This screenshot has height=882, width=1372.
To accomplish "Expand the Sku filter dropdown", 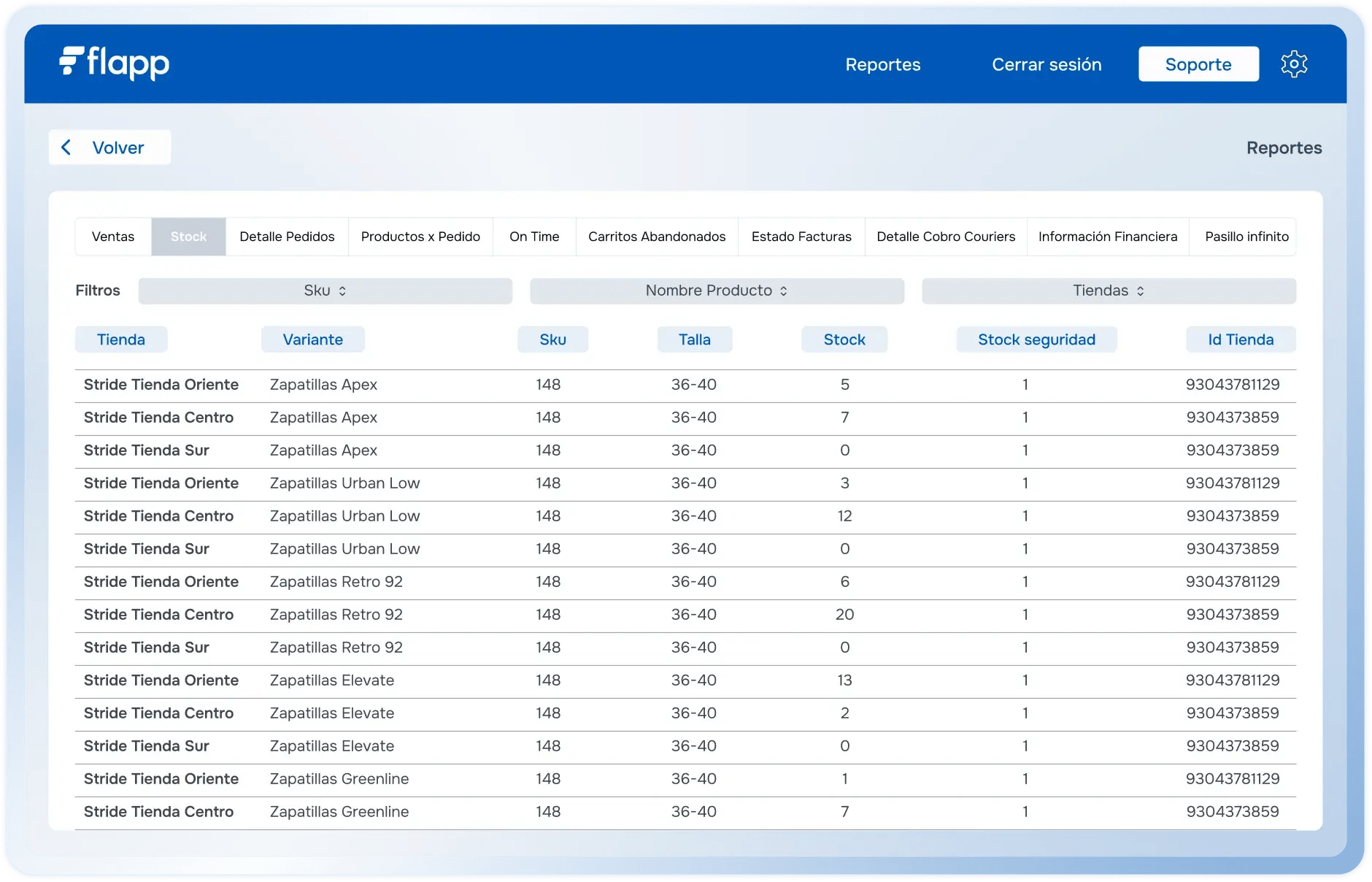I will click(x=325, y=291).
